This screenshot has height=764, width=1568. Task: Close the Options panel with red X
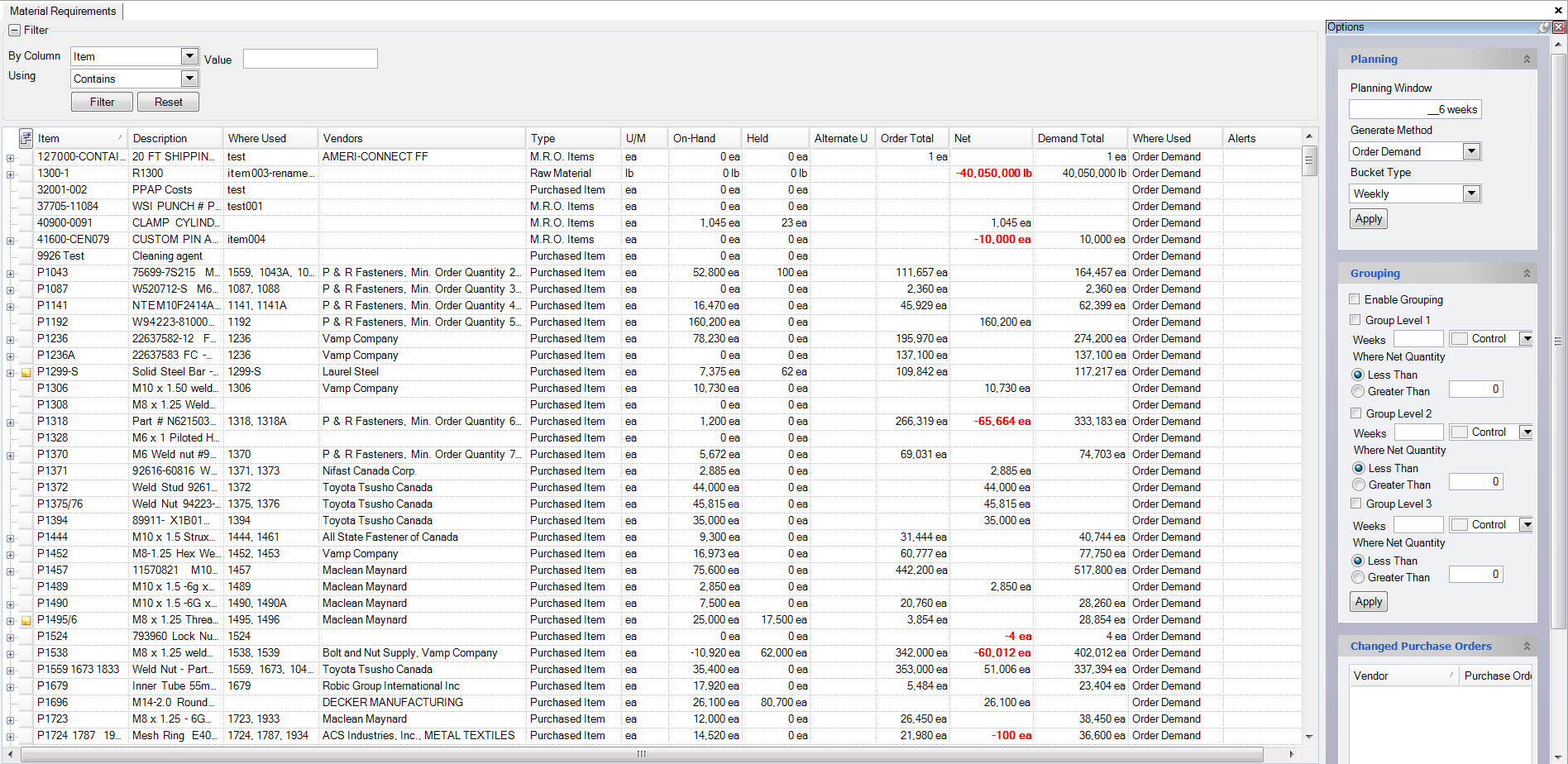coord(1559,27)
